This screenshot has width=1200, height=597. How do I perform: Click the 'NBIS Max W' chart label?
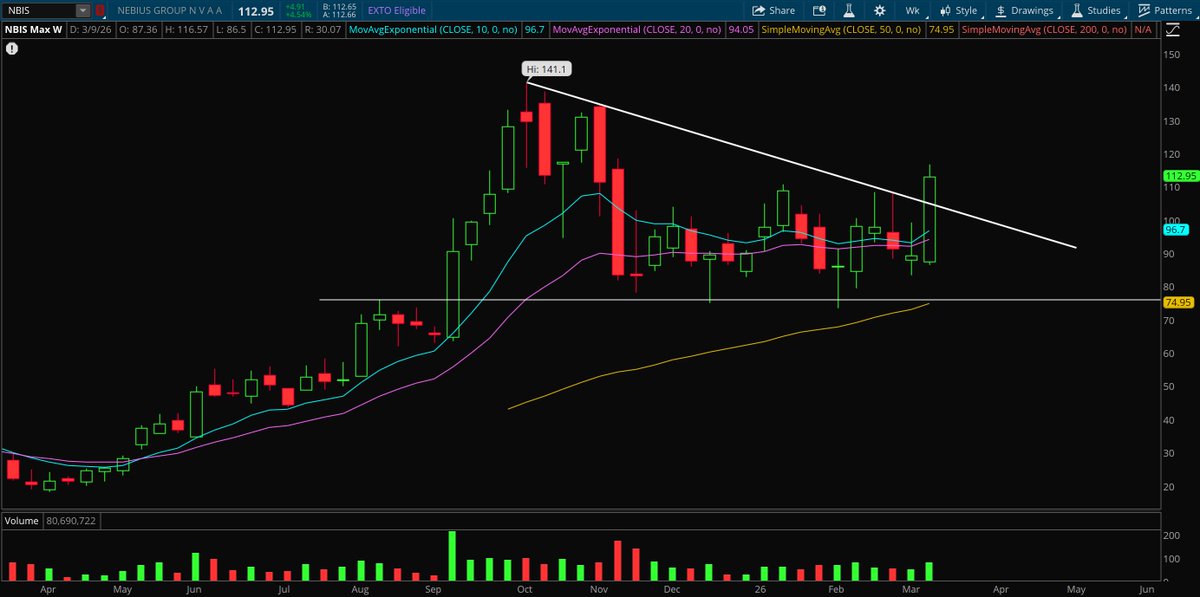pos(32,32)
